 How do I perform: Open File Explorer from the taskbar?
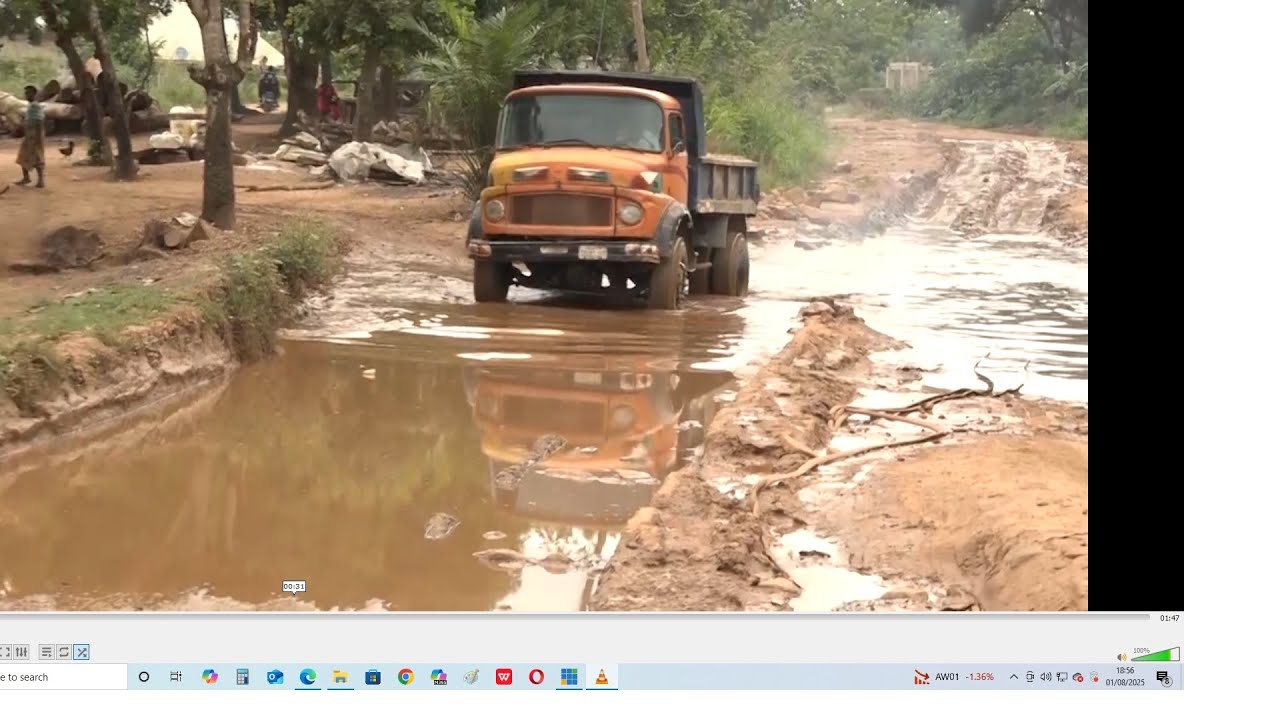click(340, 677)
